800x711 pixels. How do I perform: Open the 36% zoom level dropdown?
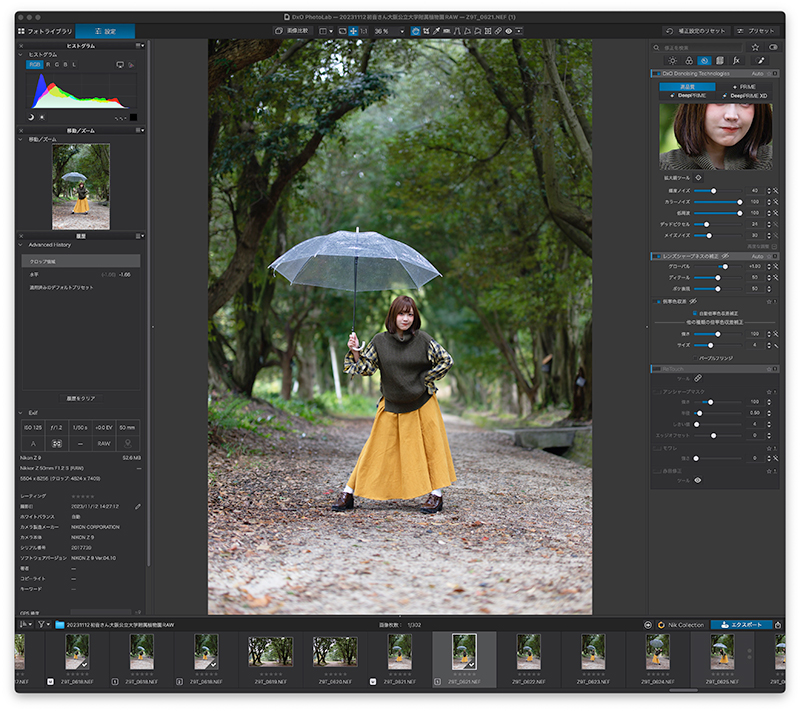pos(389,31)
